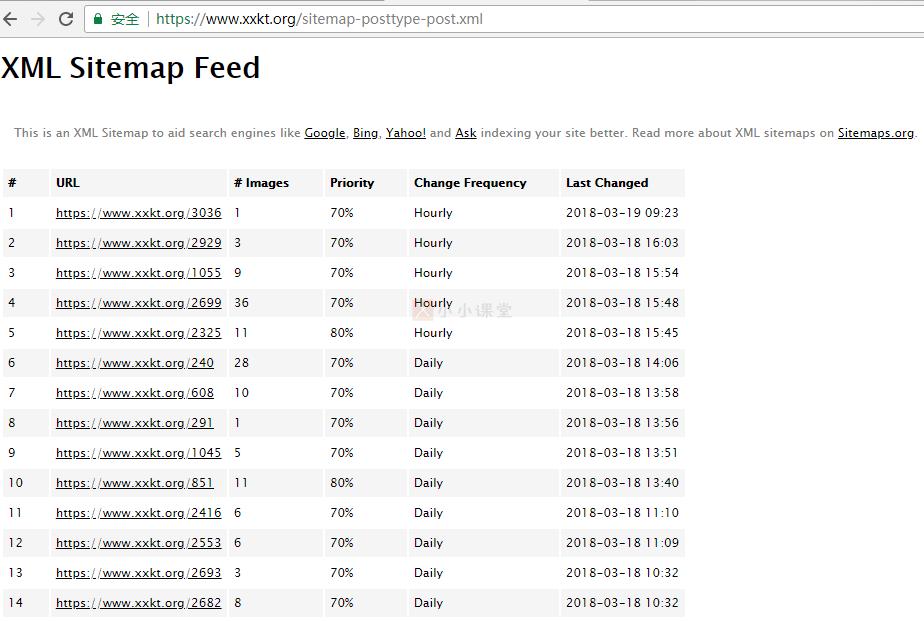Open the www.xxkt.org/2699 link
Screen dimensions: 924x621
point(139,303)
